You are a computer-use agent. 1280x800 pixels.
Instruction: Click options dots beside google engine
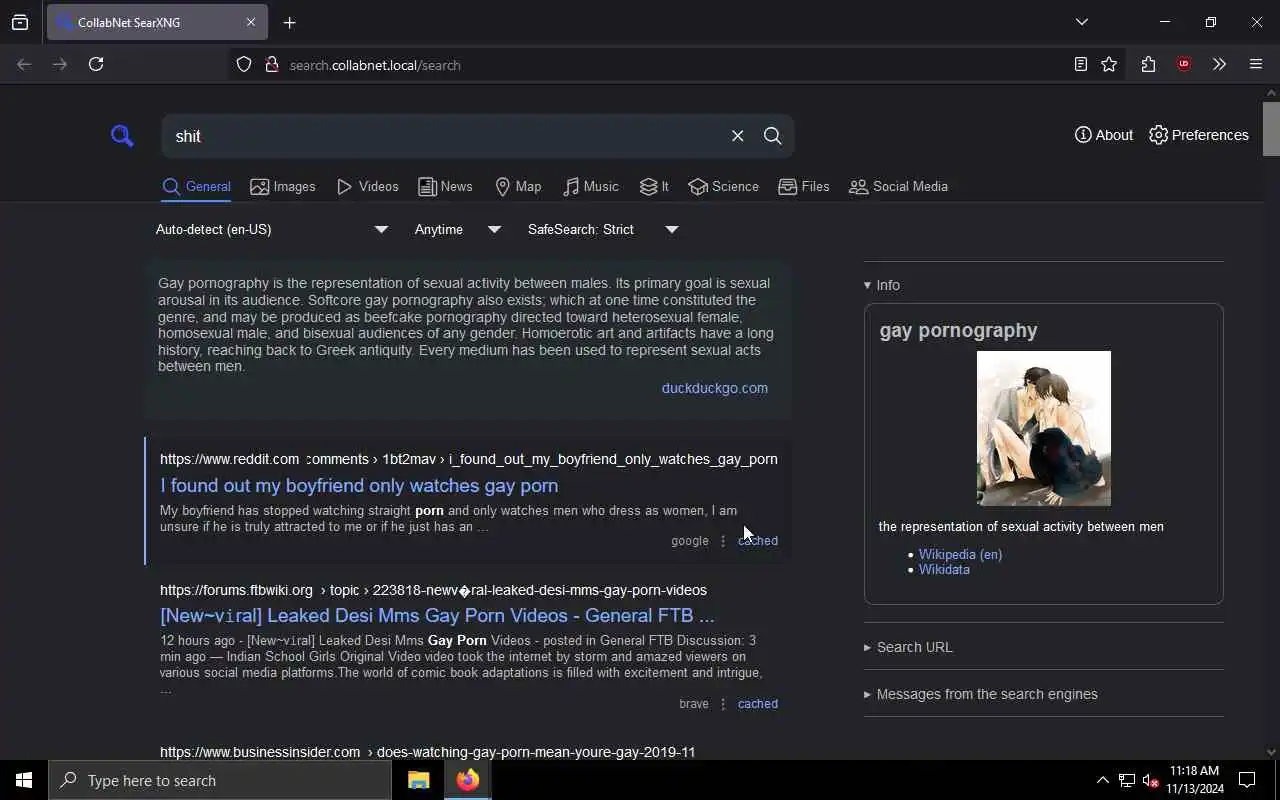(x=723, y=541)
